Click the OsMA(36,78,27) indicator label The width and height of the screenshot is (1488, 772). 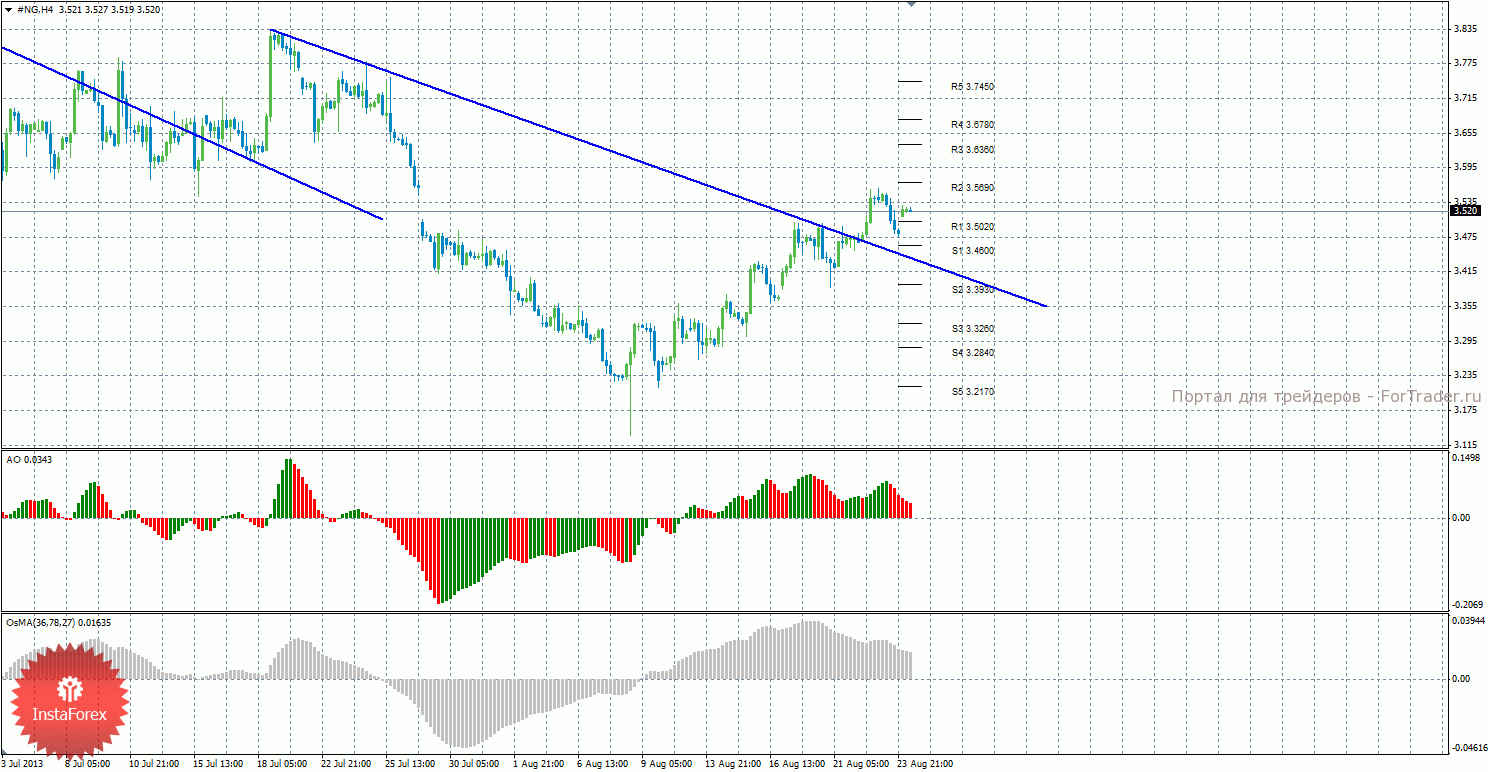pyautogui.click(x=56, y=622)
